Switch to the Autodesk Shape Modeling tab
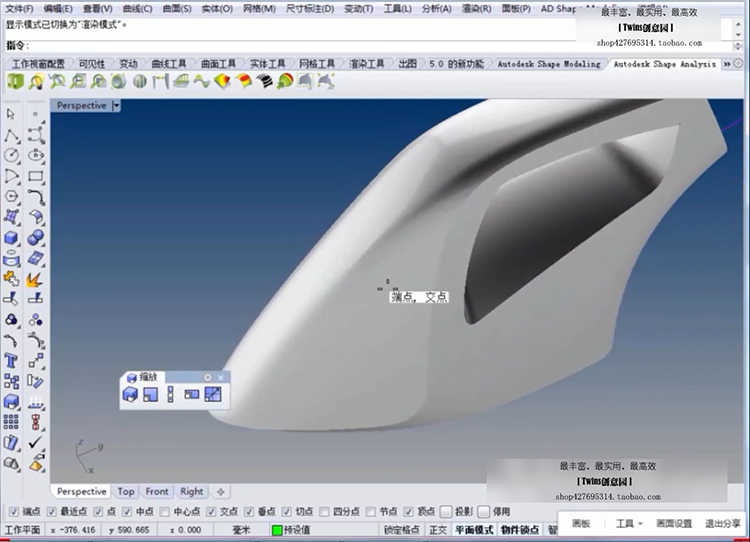This screenshot has height=542, width=750. point(549,64)
